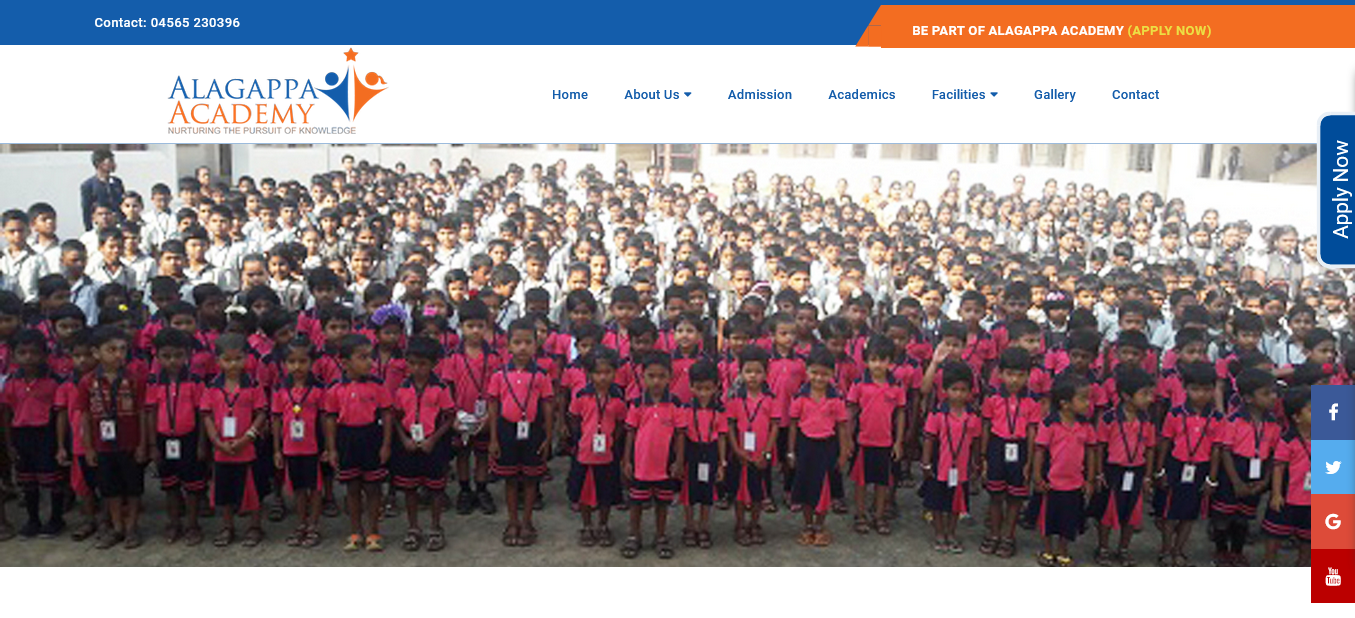Click the Nurturing the Pursuit of Knowledge tagline

[x=262, y=131]
